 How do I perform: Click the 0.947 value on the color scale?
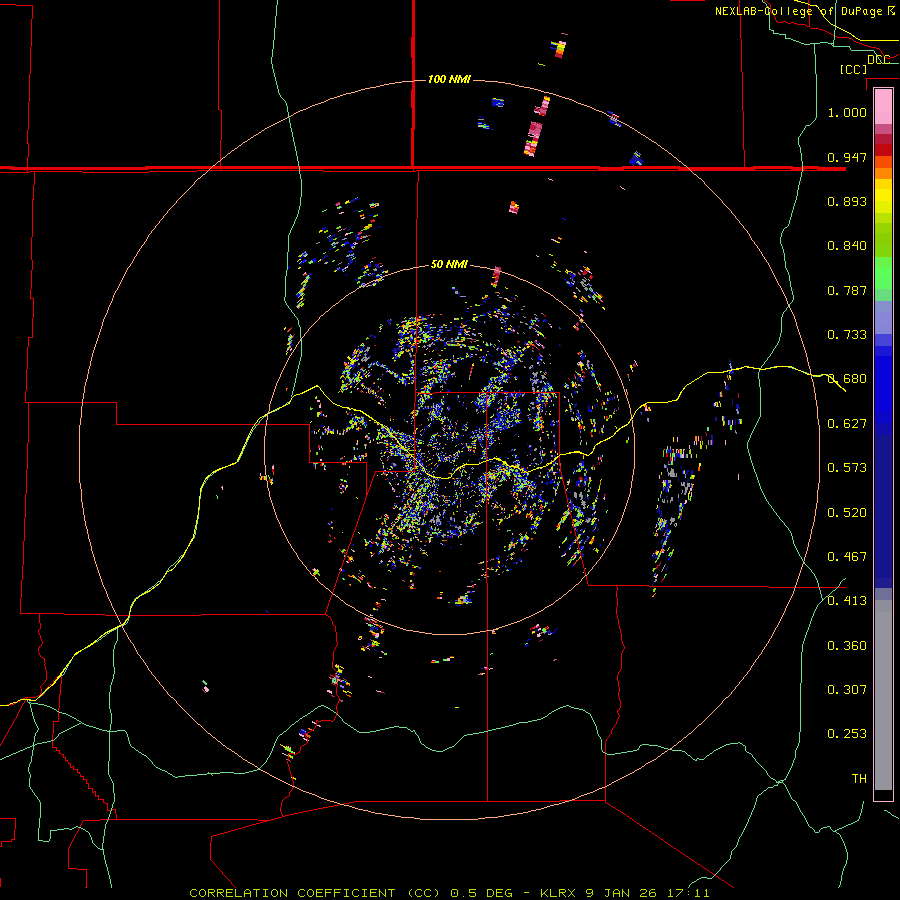click(x=847, y=157)
